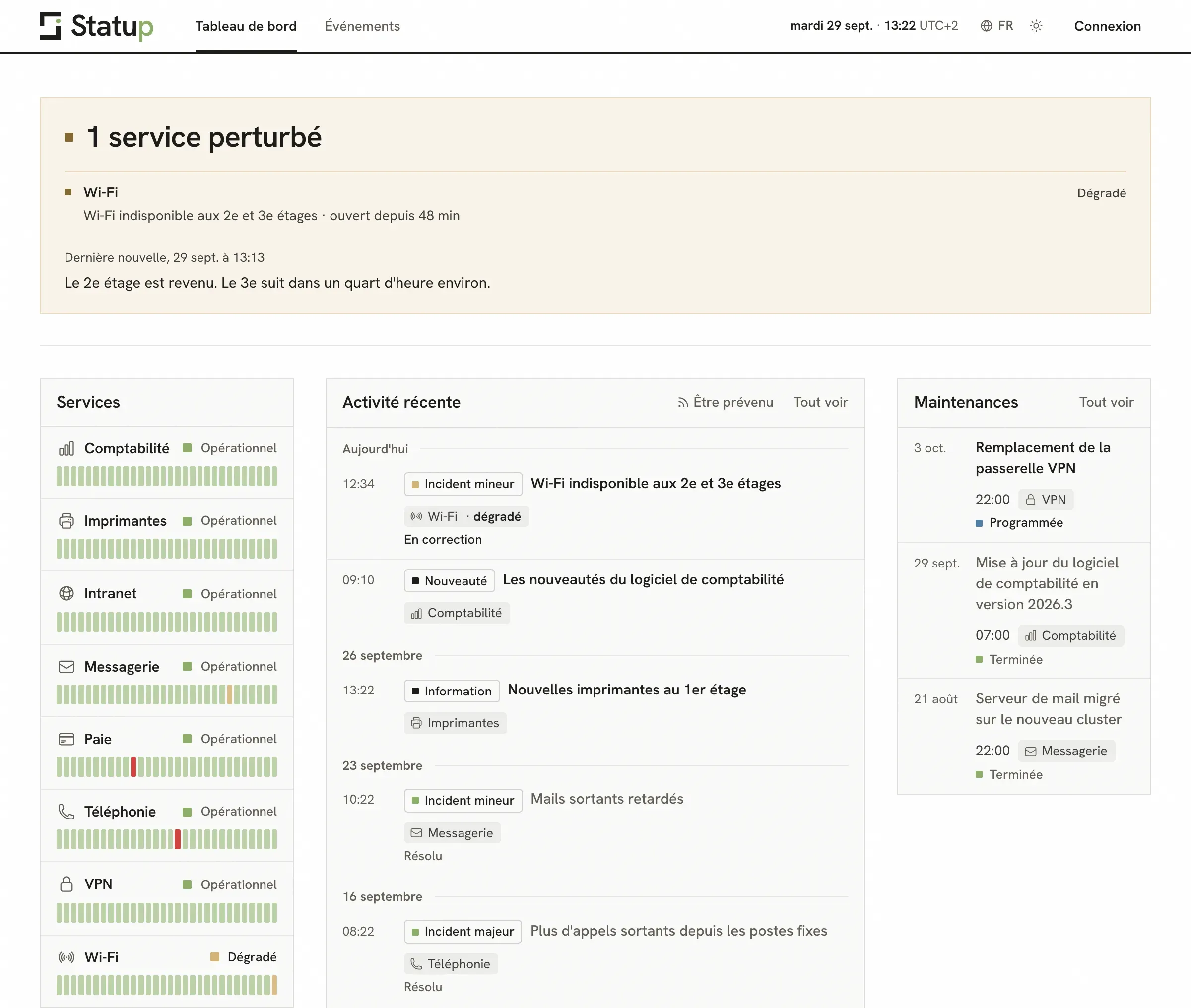Click the Comptabilité uptime history bars
Image resolution: width=1191 pixels, height=1008 pixels.
point(166,477)
